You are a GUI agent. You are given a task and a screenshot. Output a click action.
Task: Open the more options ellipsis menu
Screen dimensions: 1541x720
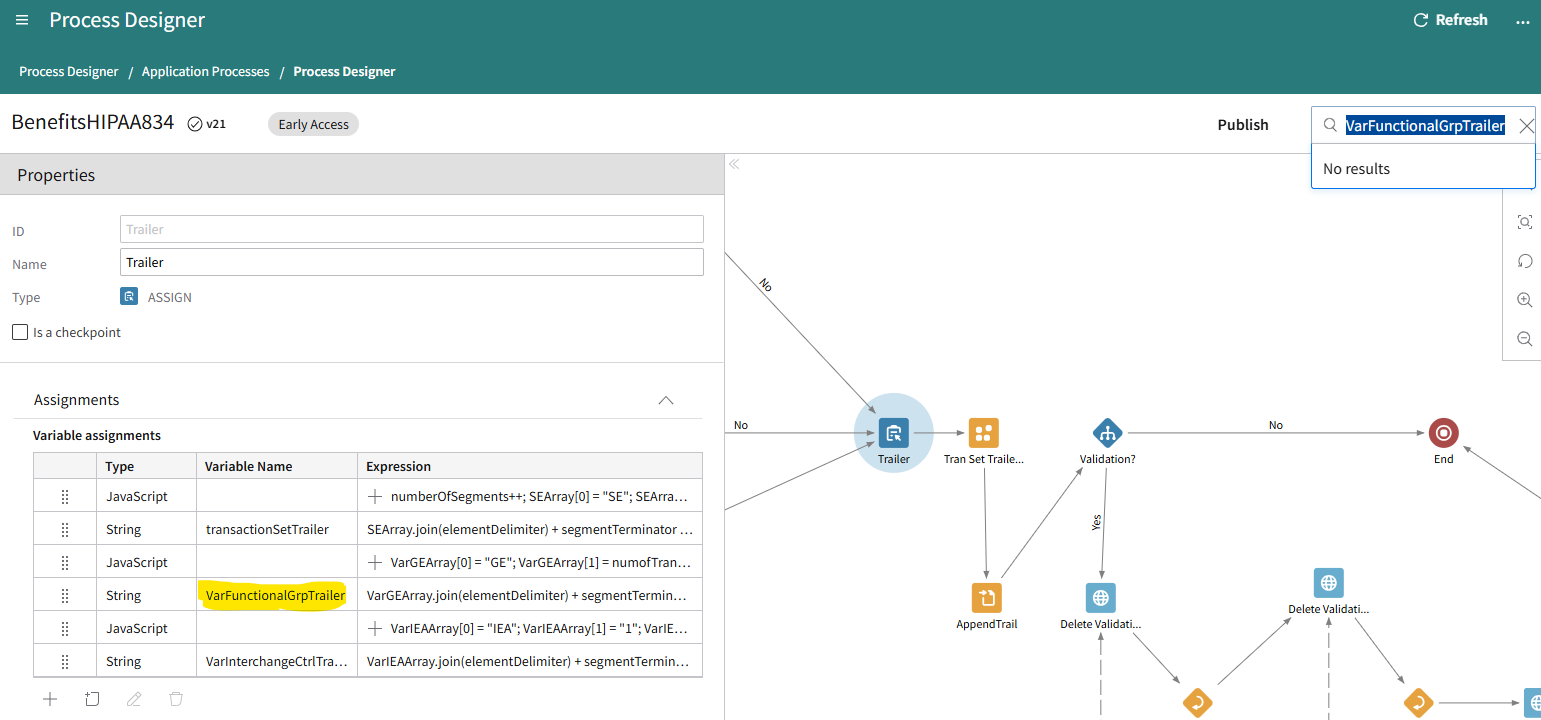1523,20
